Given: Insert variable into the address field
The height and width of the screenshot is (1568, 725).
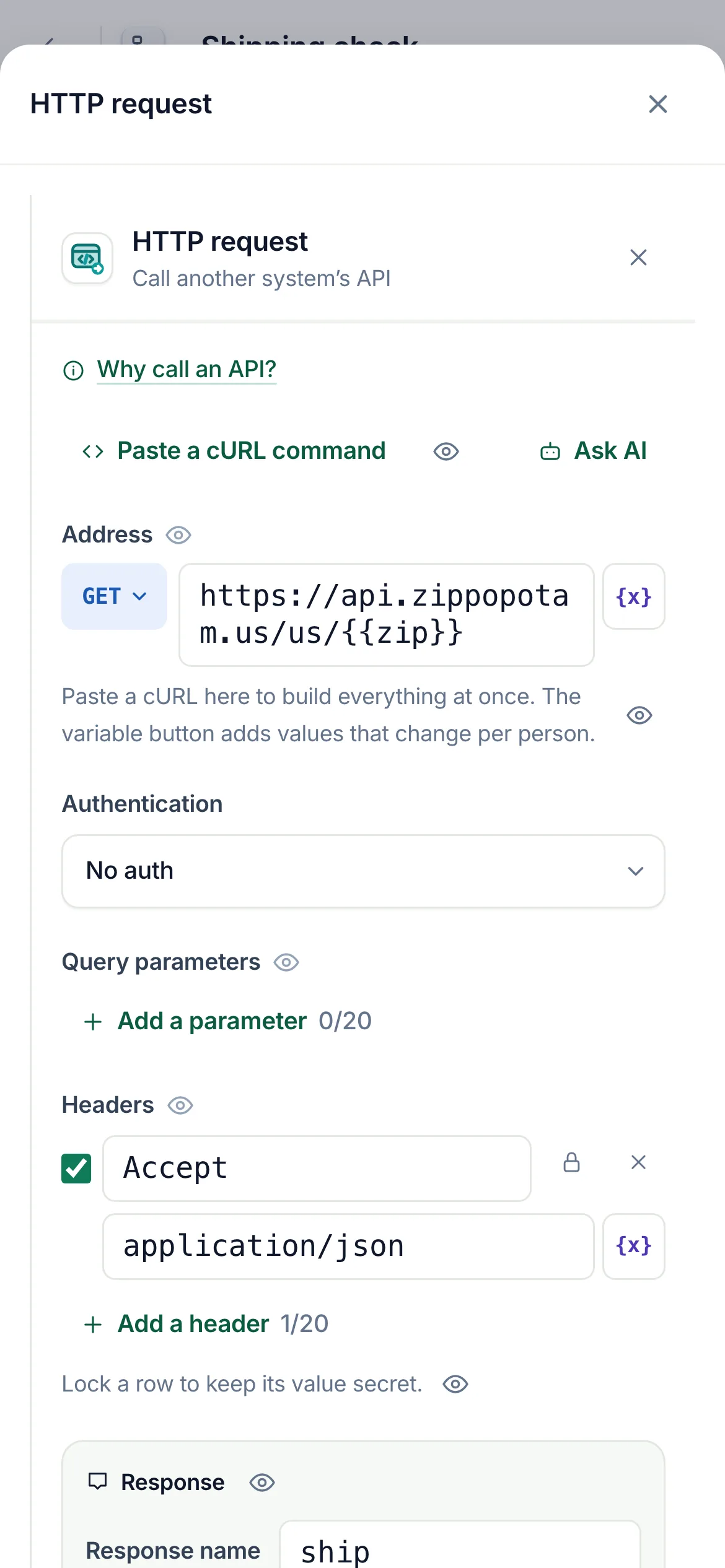Looking at the screenshot, I should click(634, 596).
